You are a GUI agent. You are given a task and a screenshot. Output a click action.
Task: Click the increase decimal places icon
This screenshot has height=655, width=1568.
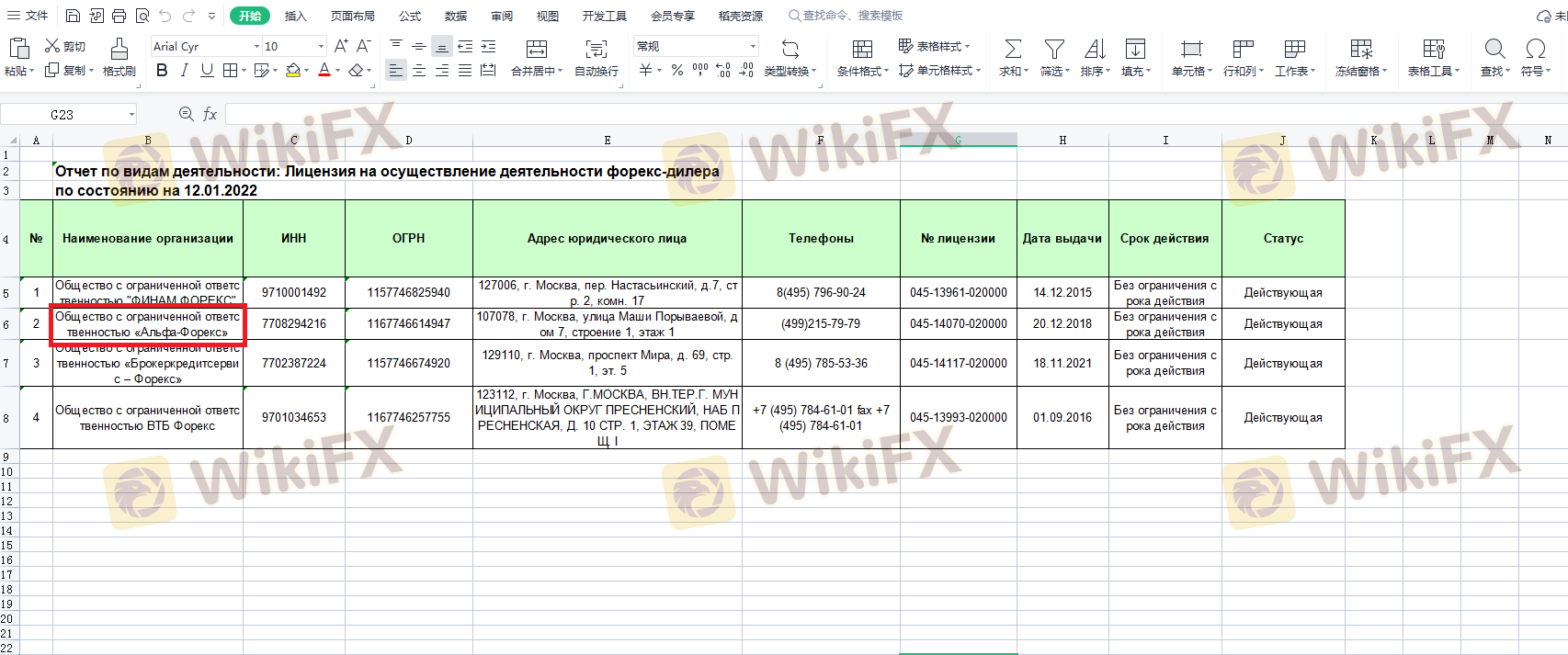[723, 71]
